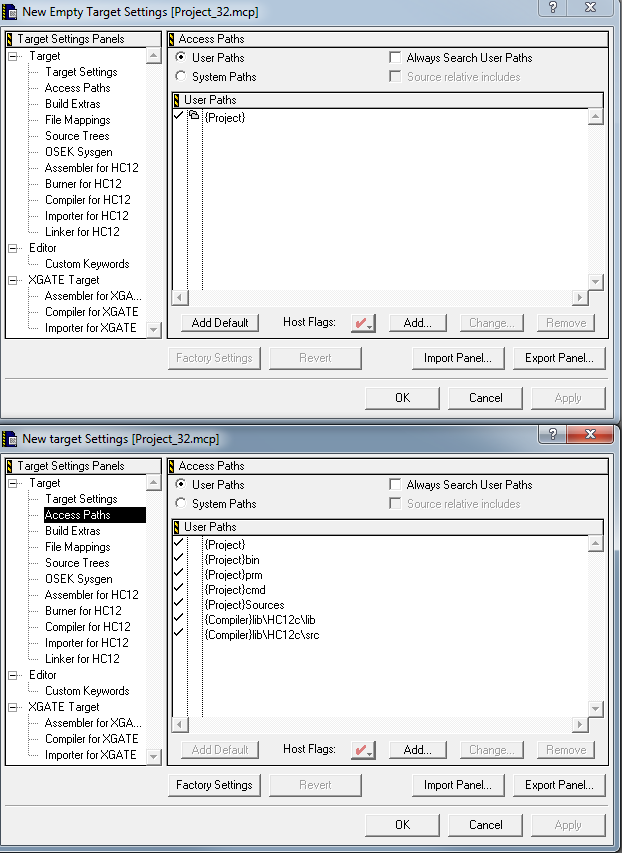This screenshot has height=853, width=622.
Task: Click the Host Flags checkmark icon in New Empty Target window
Action: click(x=363, y=323)
